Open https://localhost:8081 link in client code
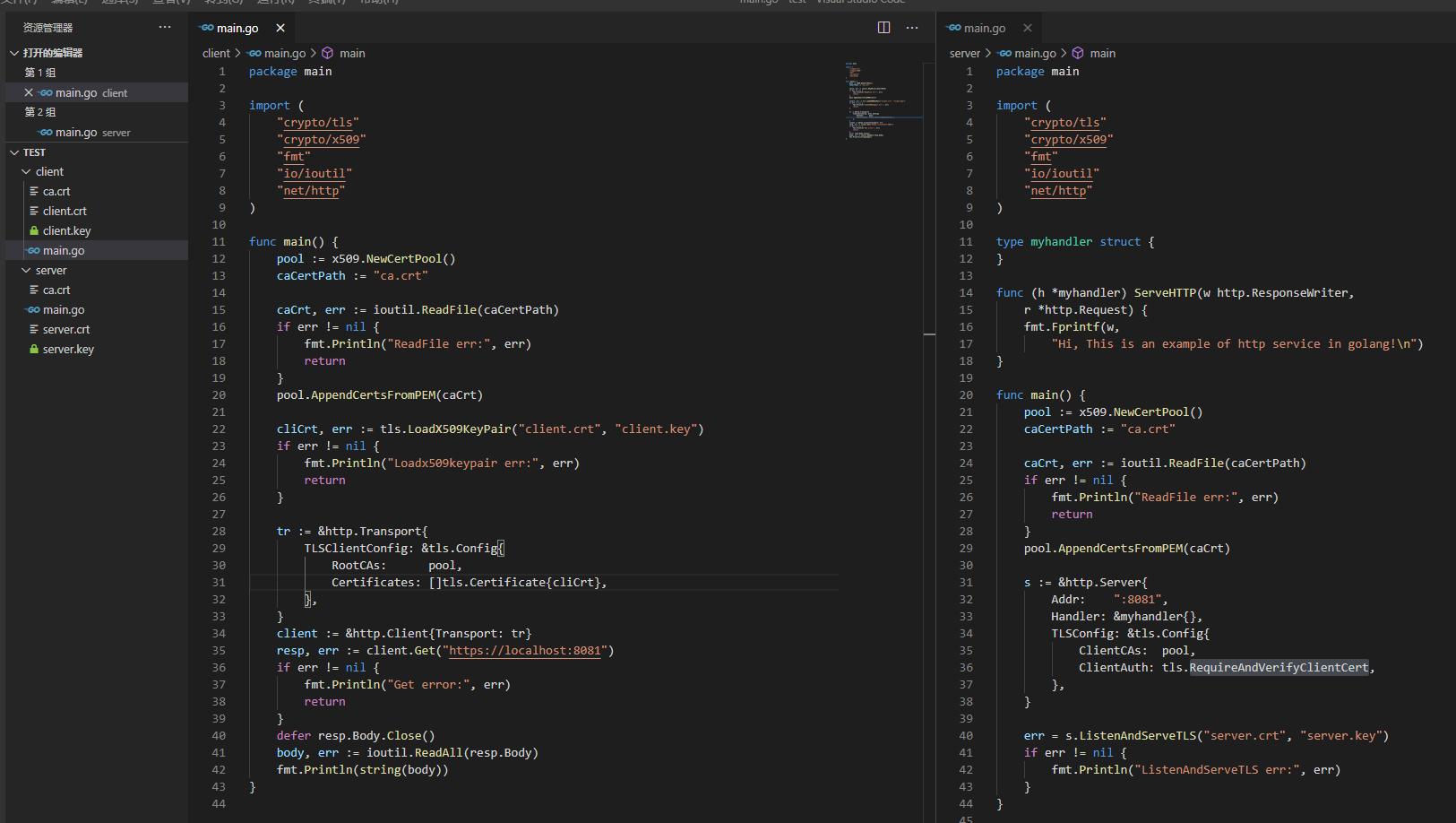Viewport: 1456px width, 823px height. coord(525,651)
